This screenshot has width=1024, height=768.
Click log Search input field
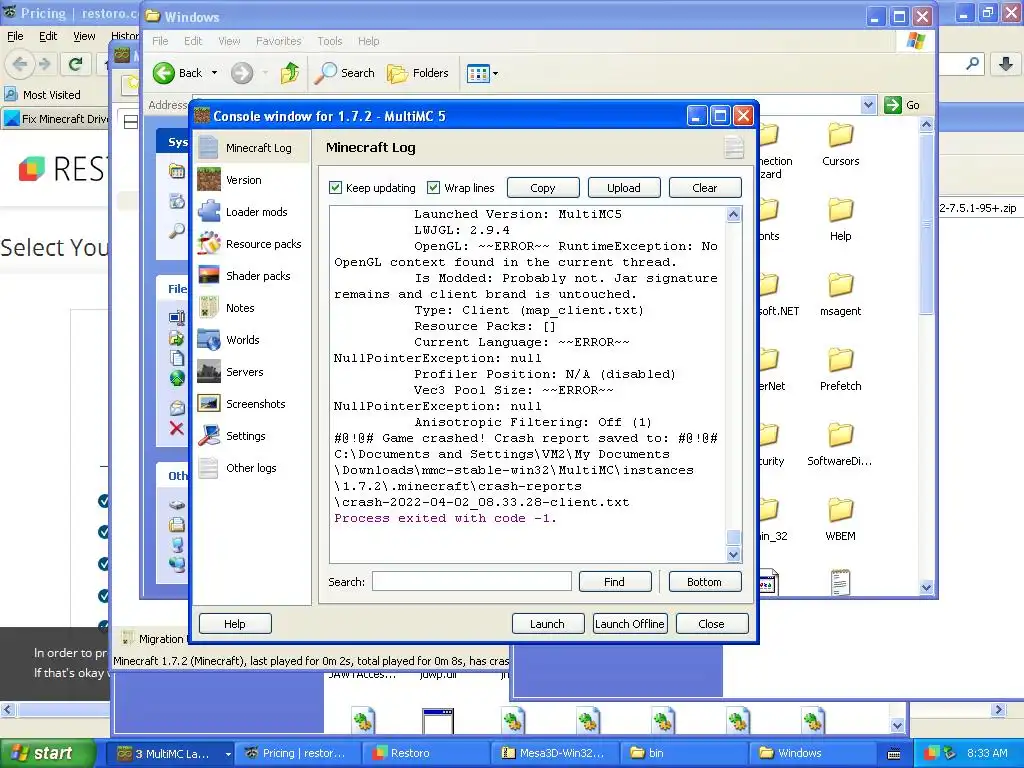tap(472, 581)
